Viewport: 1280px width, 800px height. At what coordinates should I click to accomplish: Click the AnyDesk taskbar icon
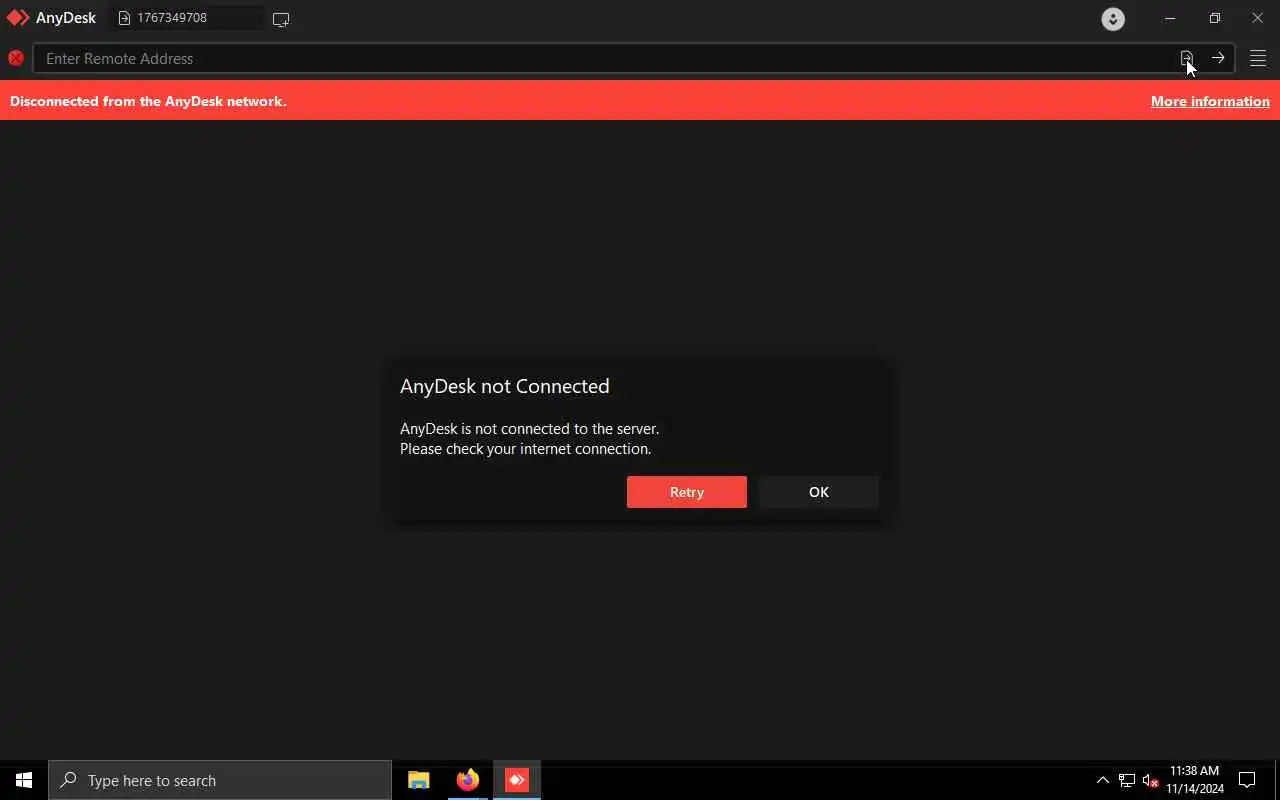click(x=517, y=780)
